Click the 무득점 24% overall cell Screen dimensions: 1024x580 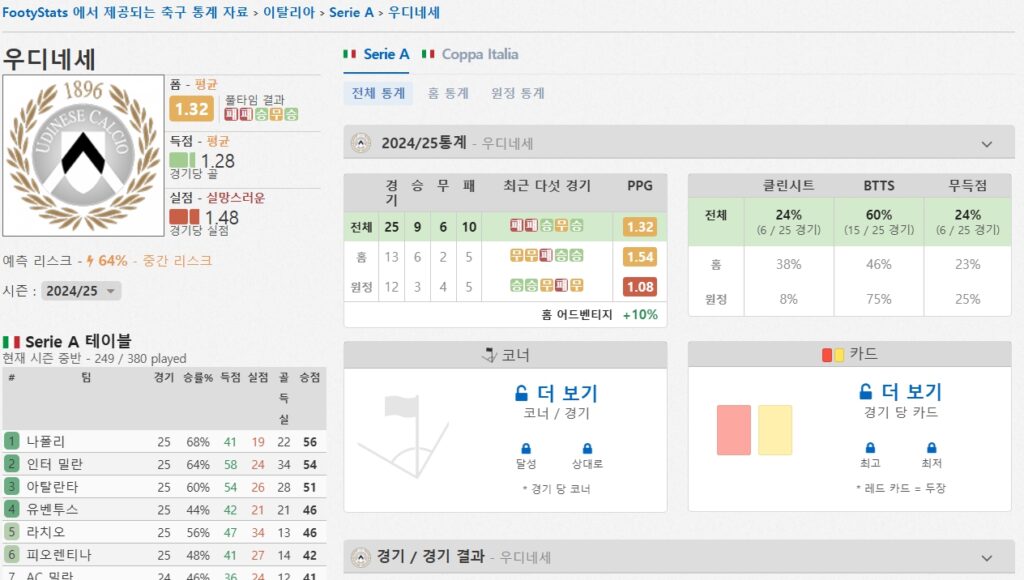tap(967, 222)
